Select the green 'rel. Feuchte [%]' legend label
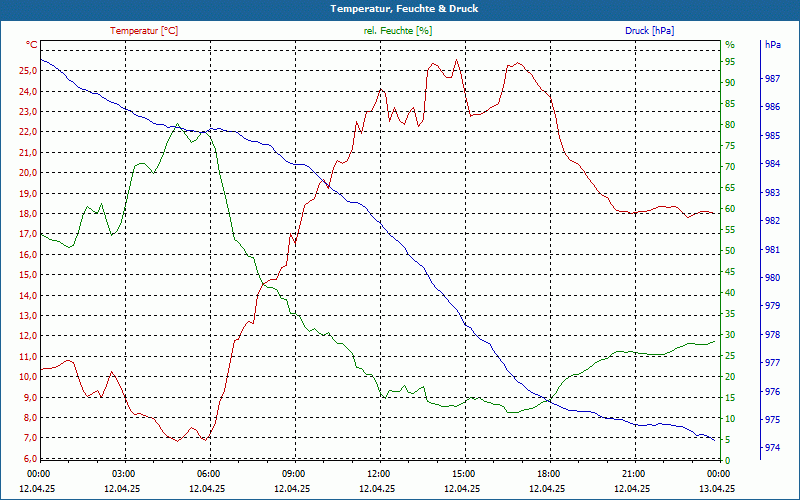Viewport: 800px width, 500px height. (397, 31)
